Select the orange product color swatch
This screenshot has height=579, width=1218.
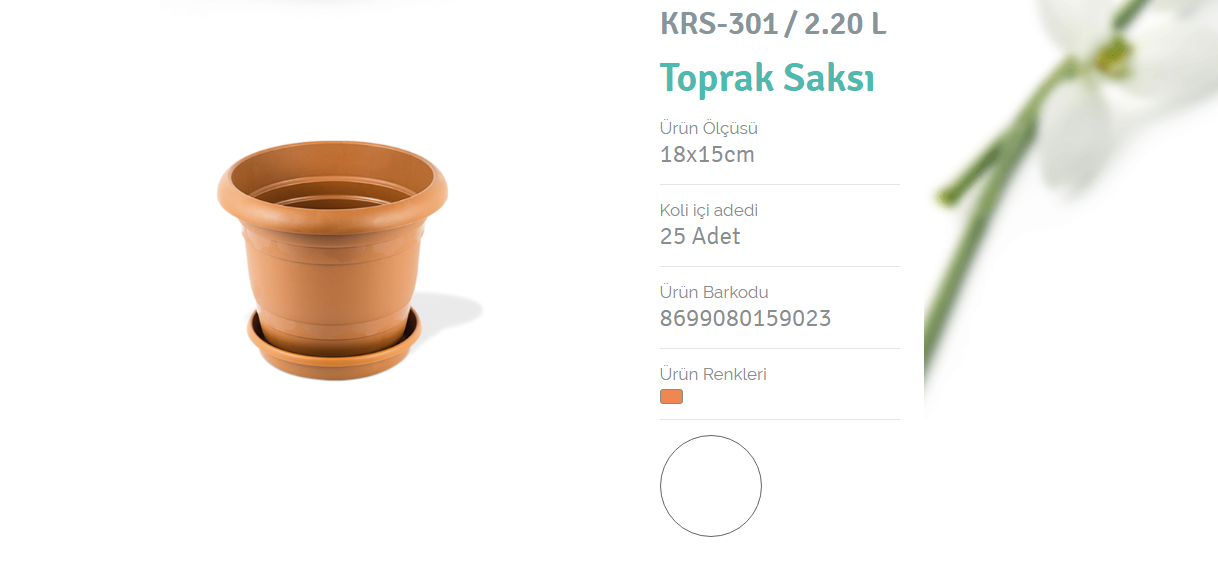point(671,397)
